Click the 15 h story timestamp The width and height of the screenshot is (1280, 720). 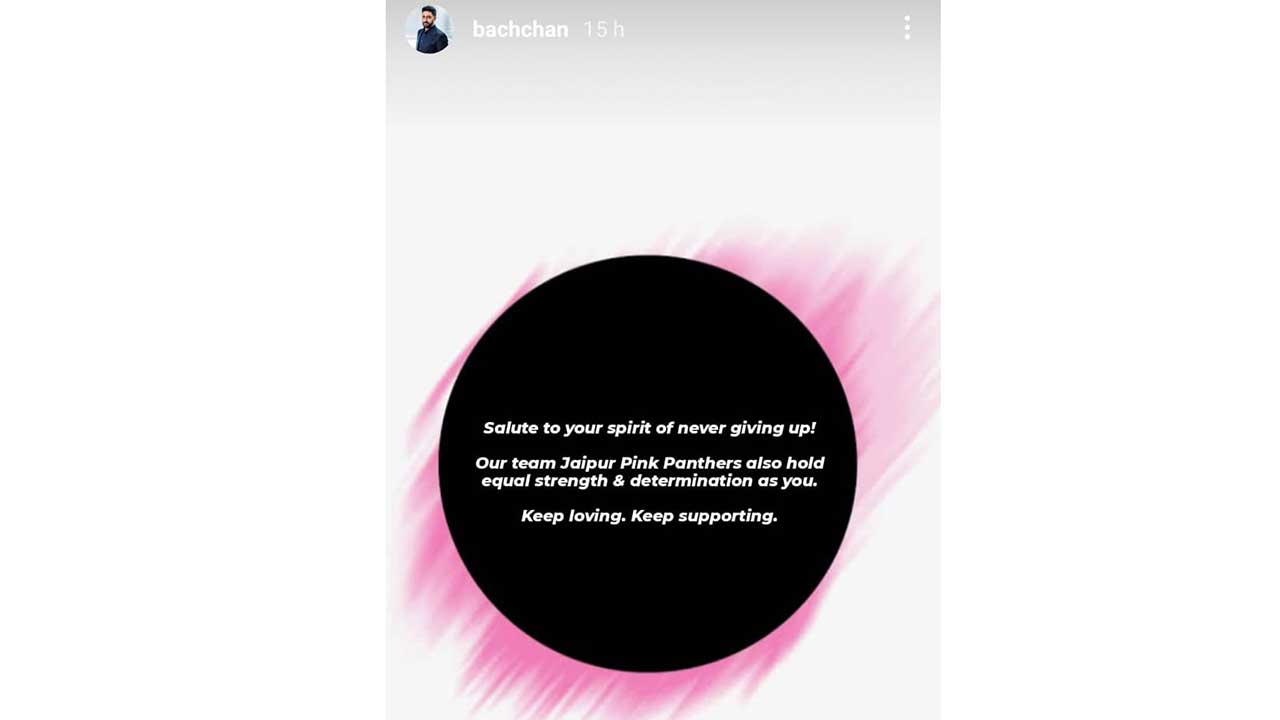click(x=604, y=30)
